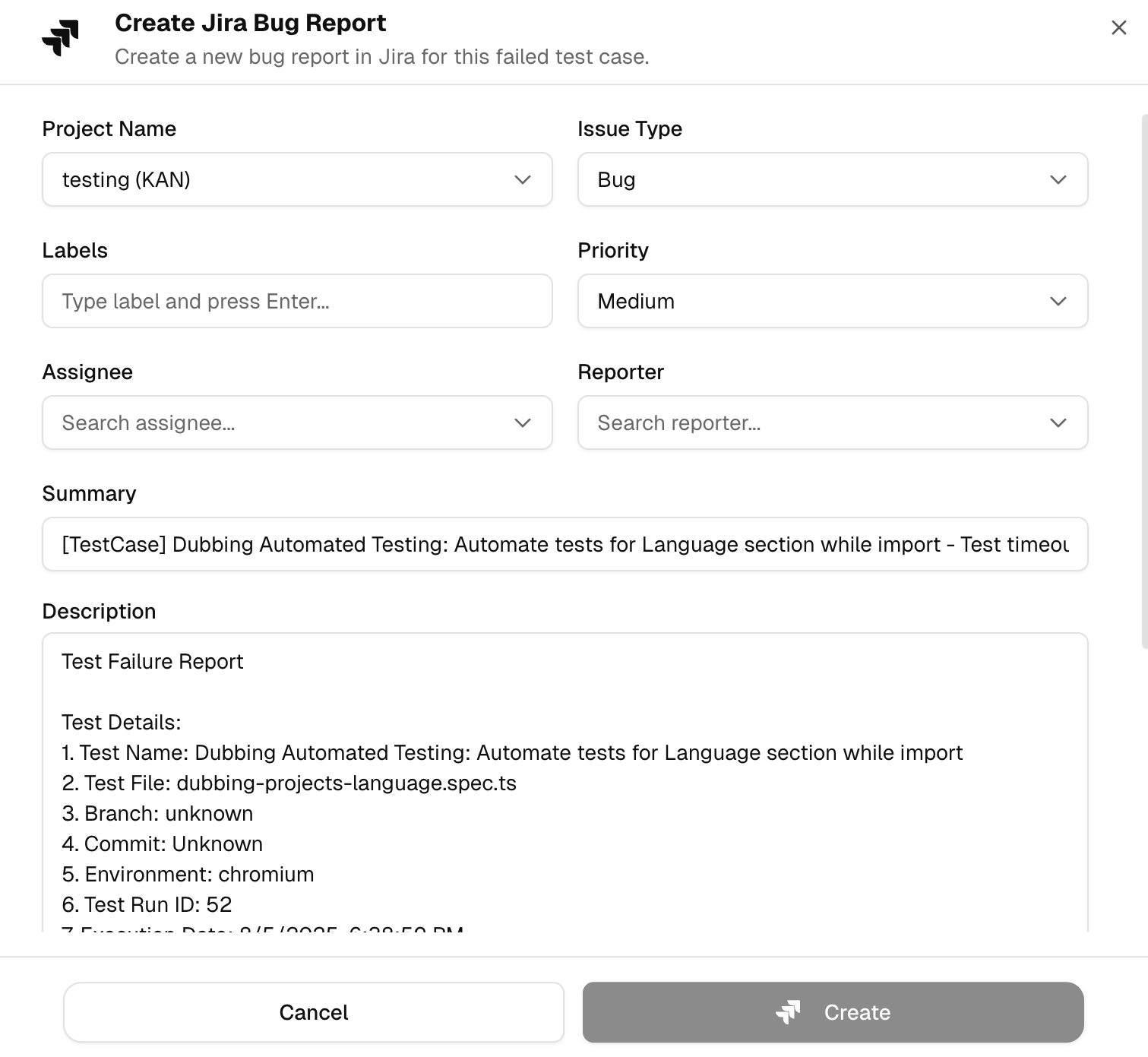Click the Cancel button
The width and height of the screenshot is (1148, 1057).
click(314, 1012)
